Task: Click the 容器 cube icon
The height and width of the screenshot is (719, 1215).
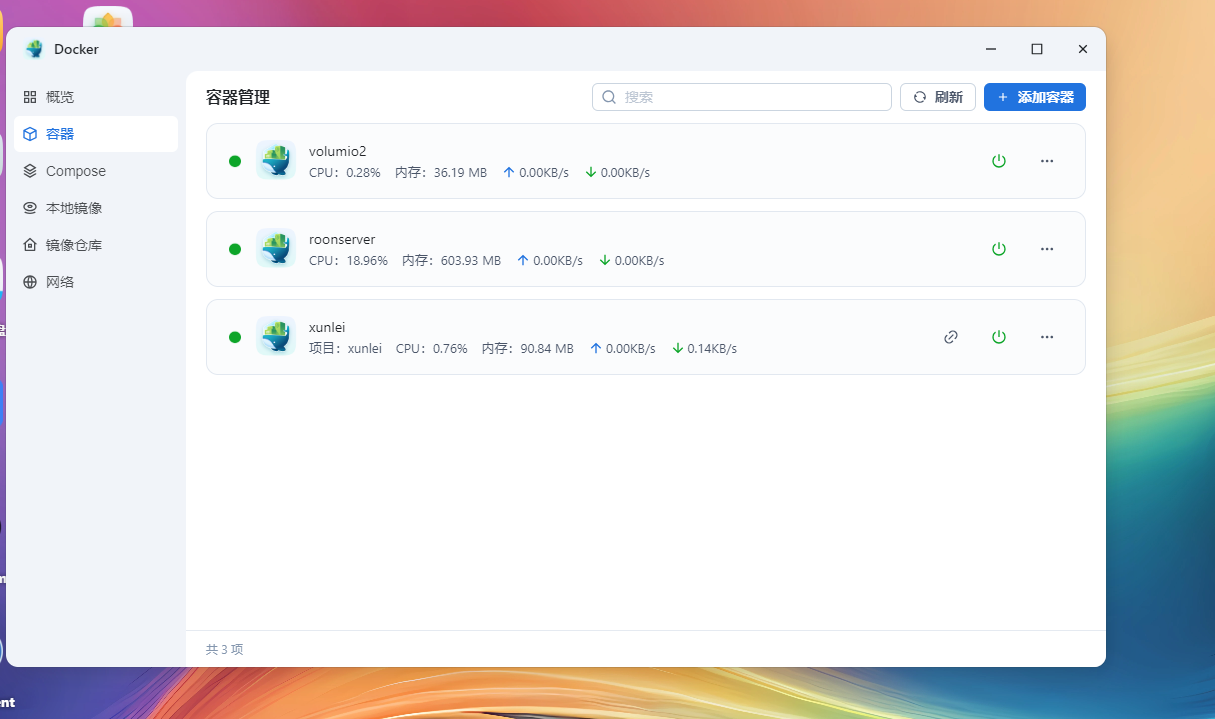Action: [x=30, y=134]
